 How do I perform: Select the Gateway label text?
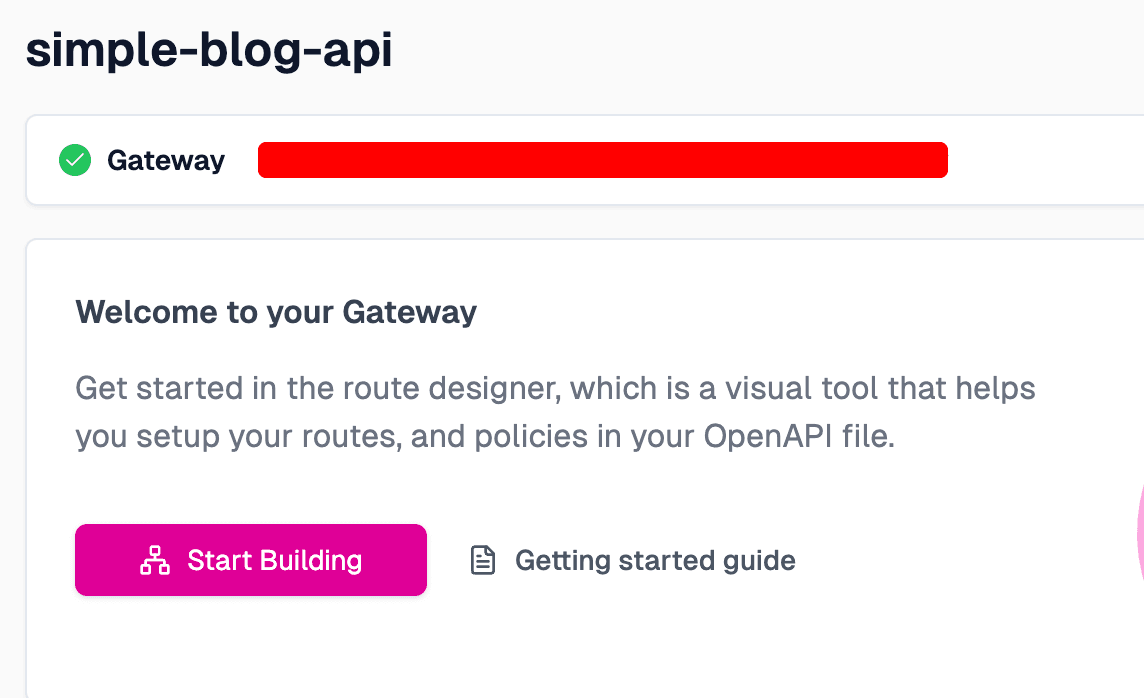pyautogui.click(x=166, y=160)
